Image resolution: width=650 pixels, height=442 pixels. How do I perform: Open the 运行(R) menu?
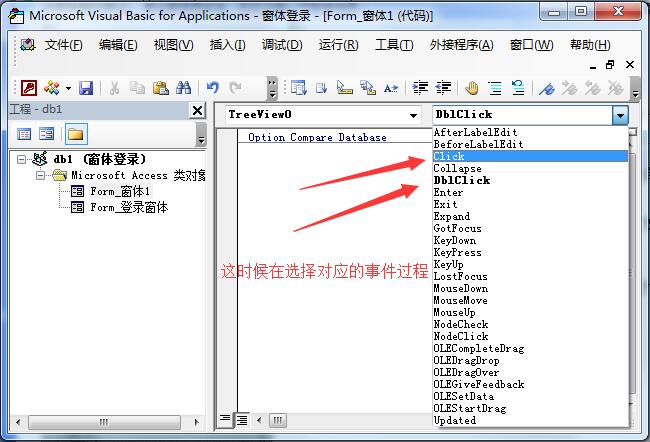[338, 45]
